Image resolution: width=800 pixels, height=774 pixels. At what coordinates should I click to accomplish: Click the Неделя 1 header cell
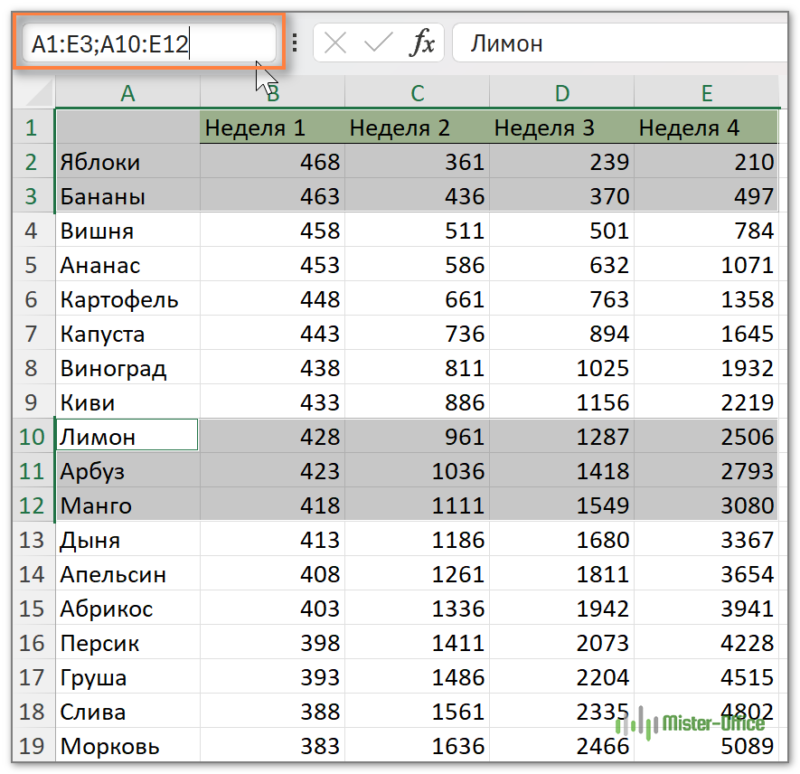(x=272, y=128)
